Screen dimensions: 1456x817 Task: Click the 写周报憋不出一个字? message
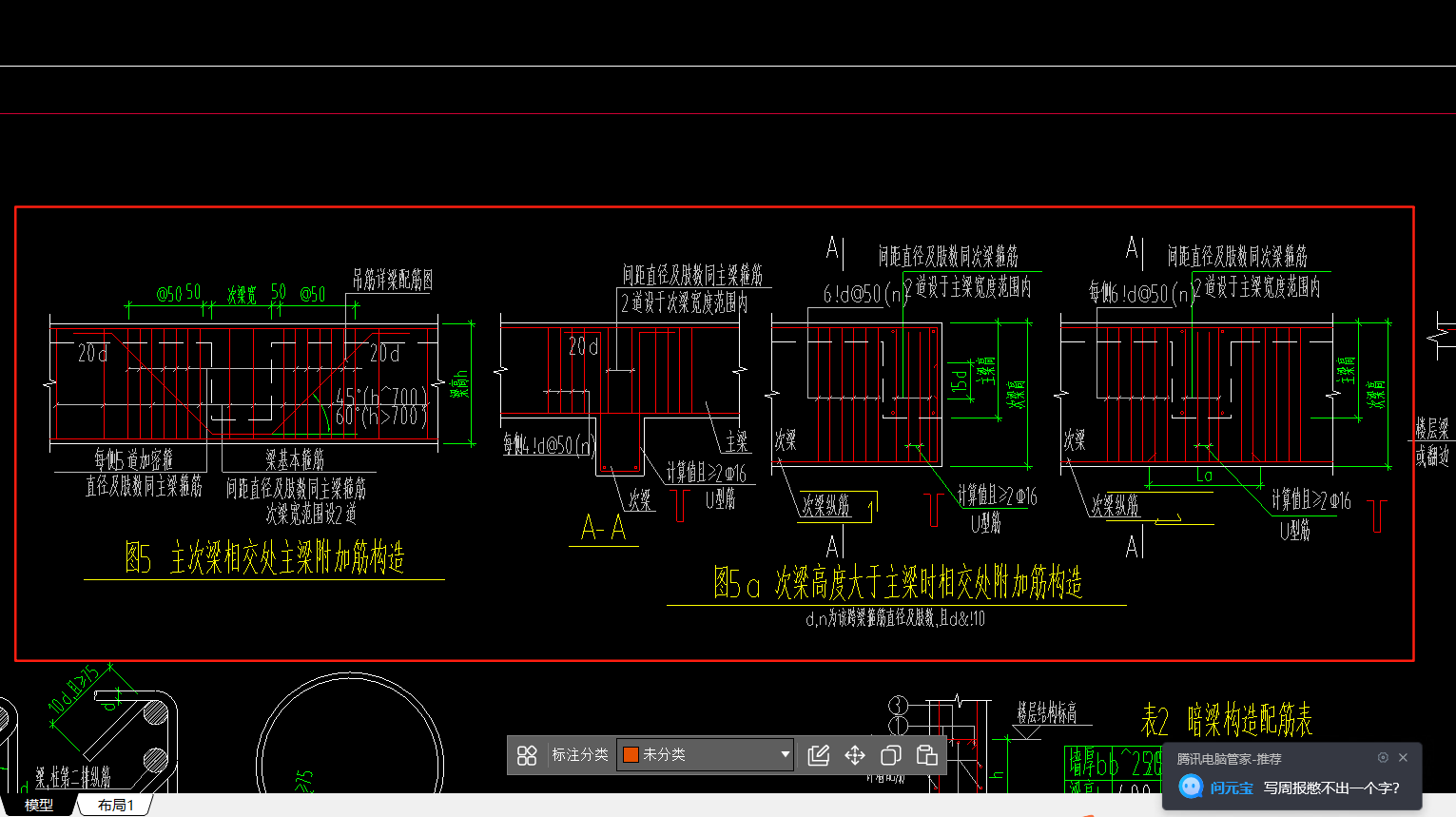pos(1331,788)
